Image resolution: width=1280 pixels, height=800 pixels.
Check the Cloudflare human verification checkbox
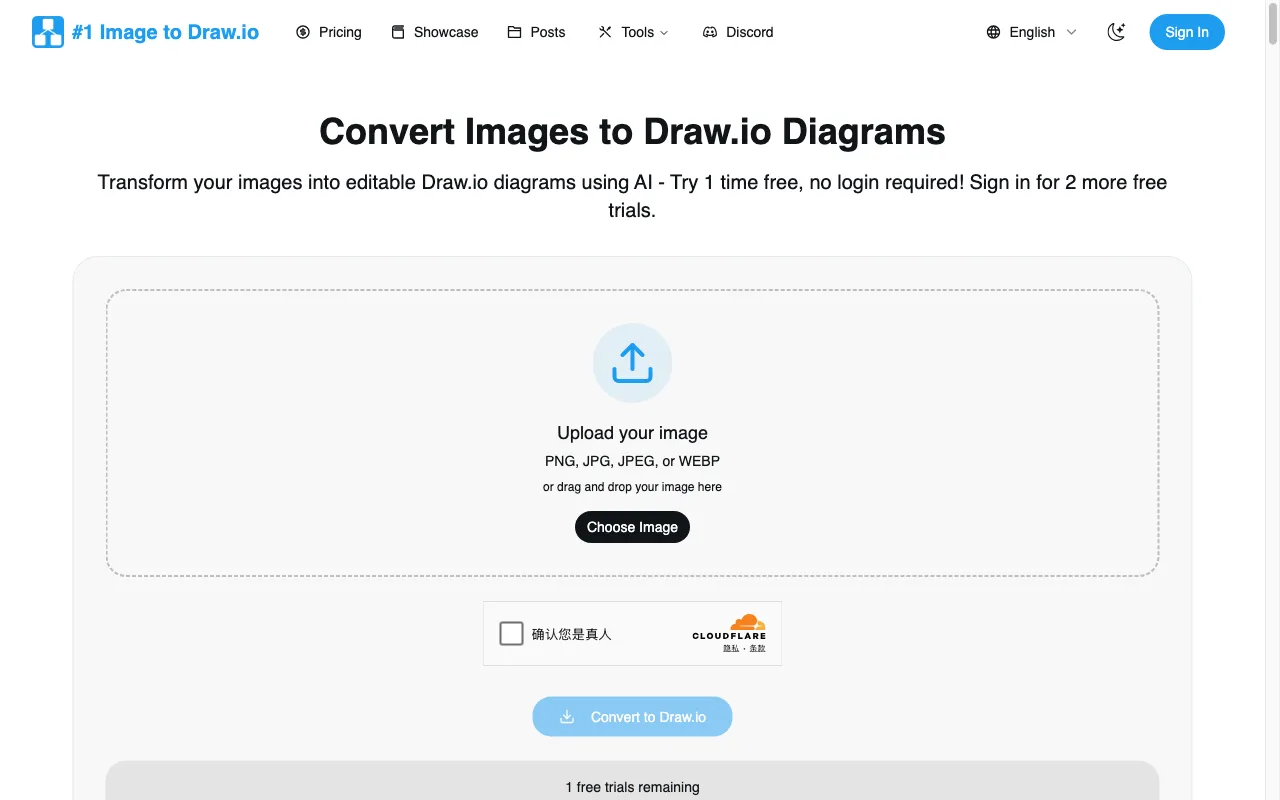tap(511, 633)
